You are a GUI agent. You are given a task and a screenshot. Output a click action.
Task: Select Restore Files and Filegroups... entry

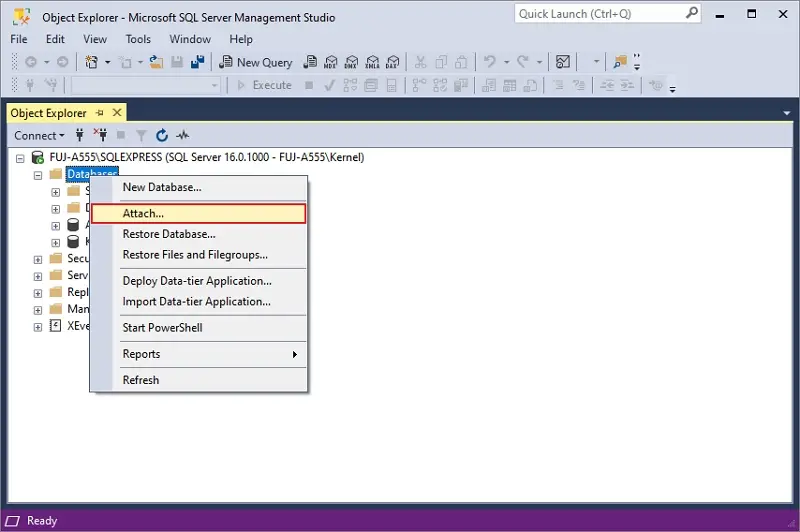coord(198,255)
